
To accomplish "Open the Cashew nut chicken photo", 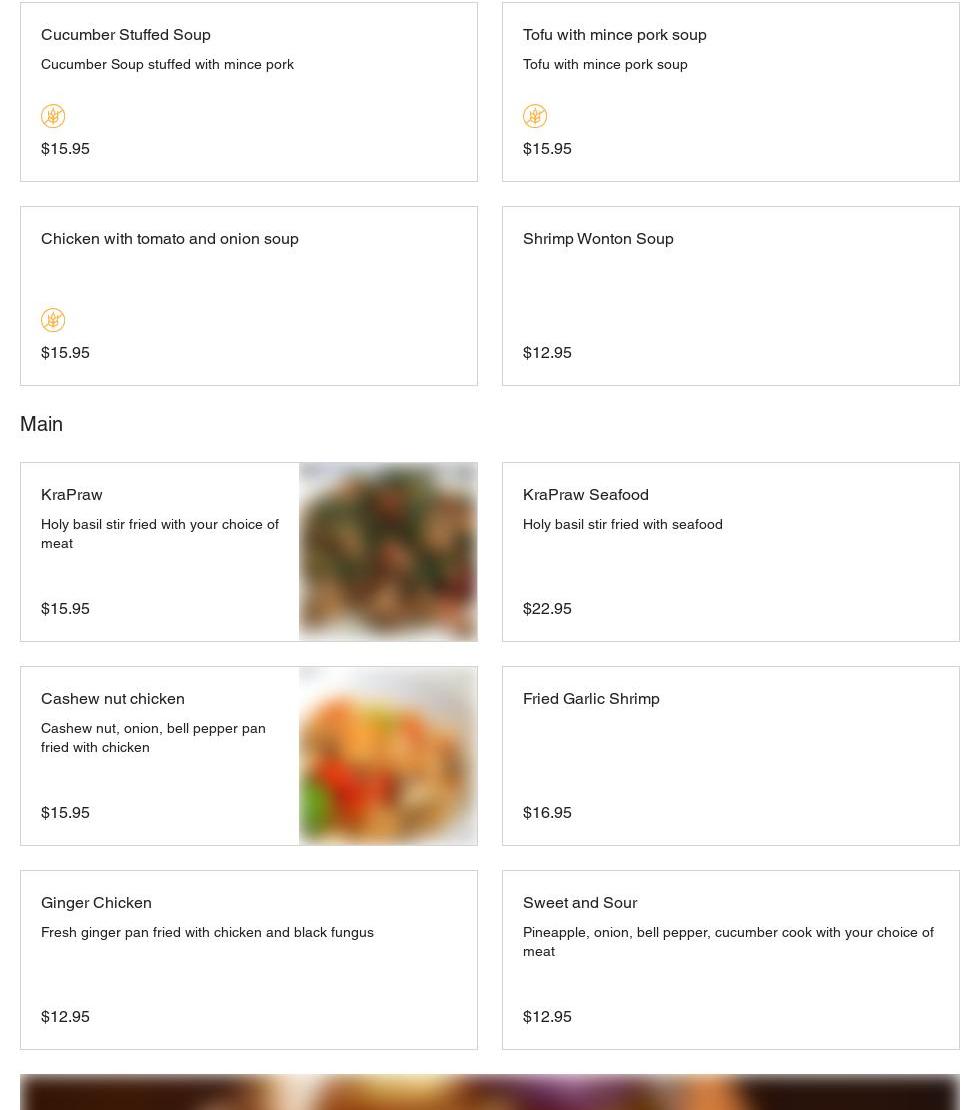I will pos(388,756).
